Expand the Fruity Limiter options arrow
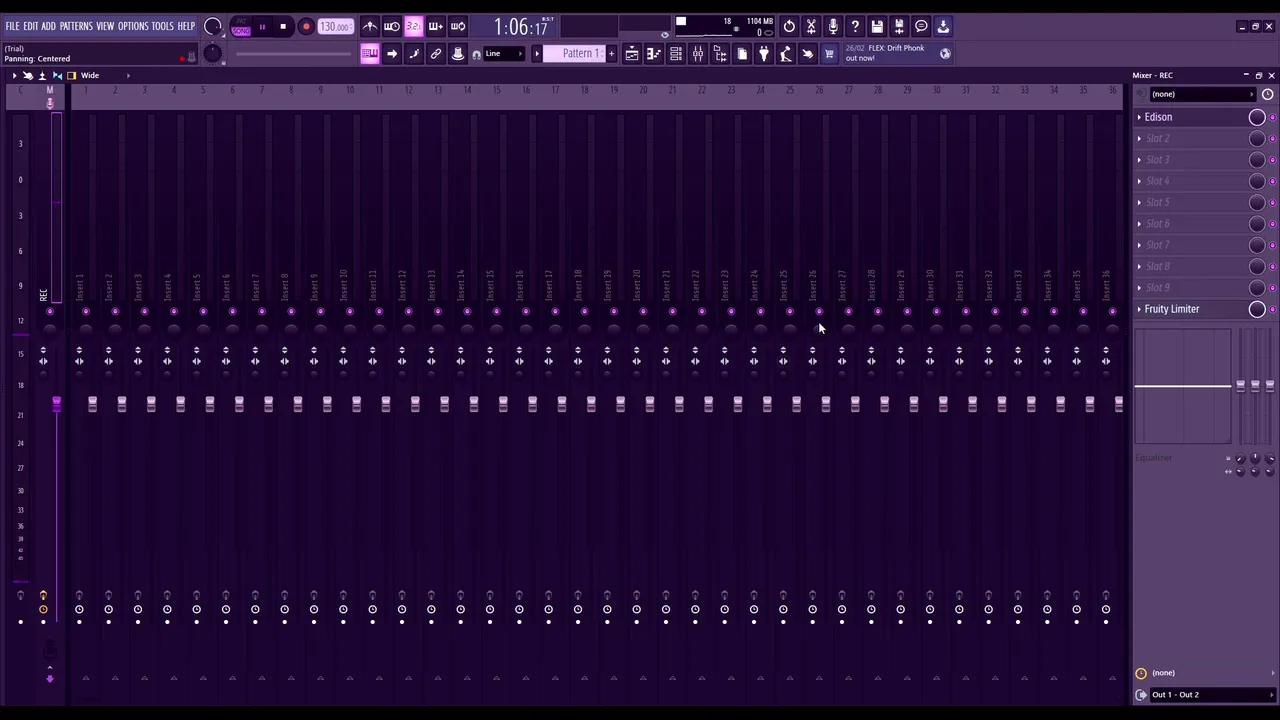Image resolution: width=1280 pixels, height=720 pixels. [1139, 309]
